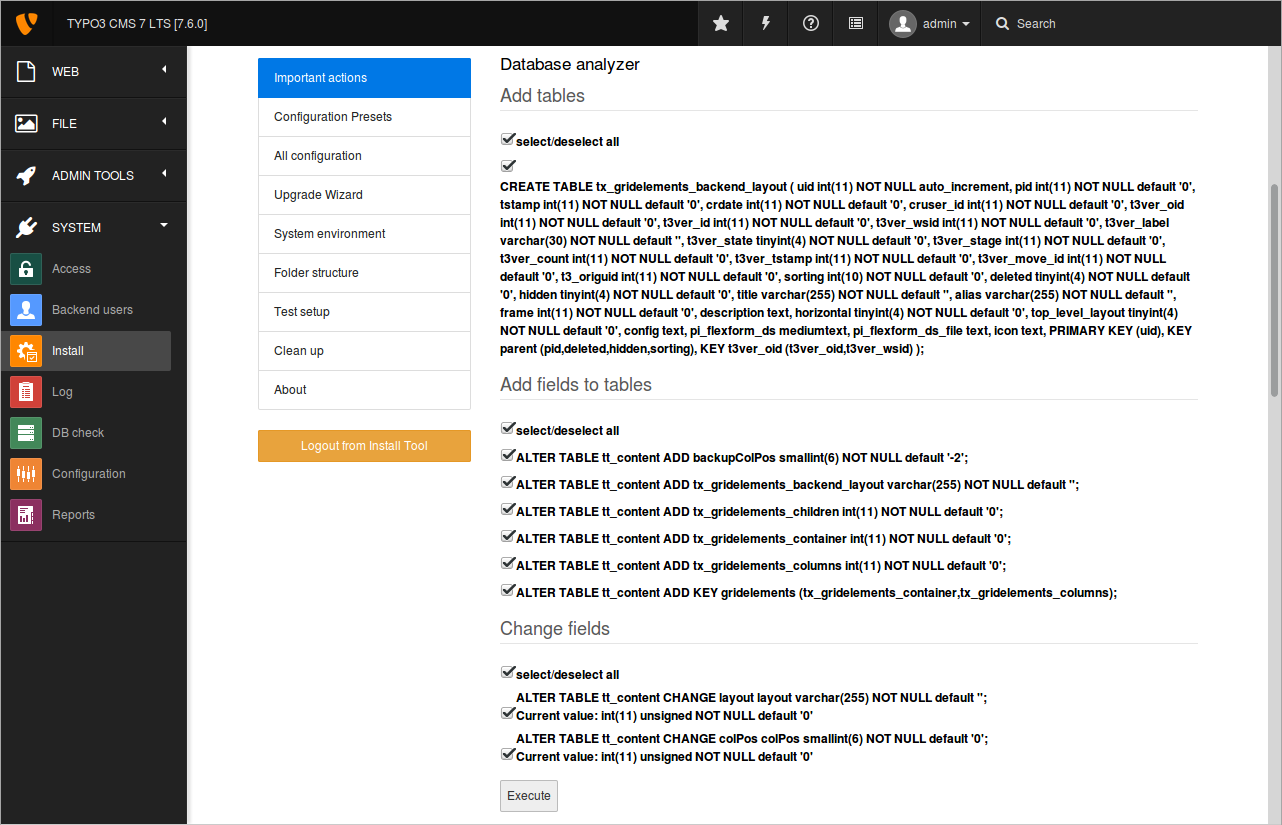The height and width of the screenshot is (825, 1282).
Task: Open the Log module icon
Action: click(x=26, y=392)
